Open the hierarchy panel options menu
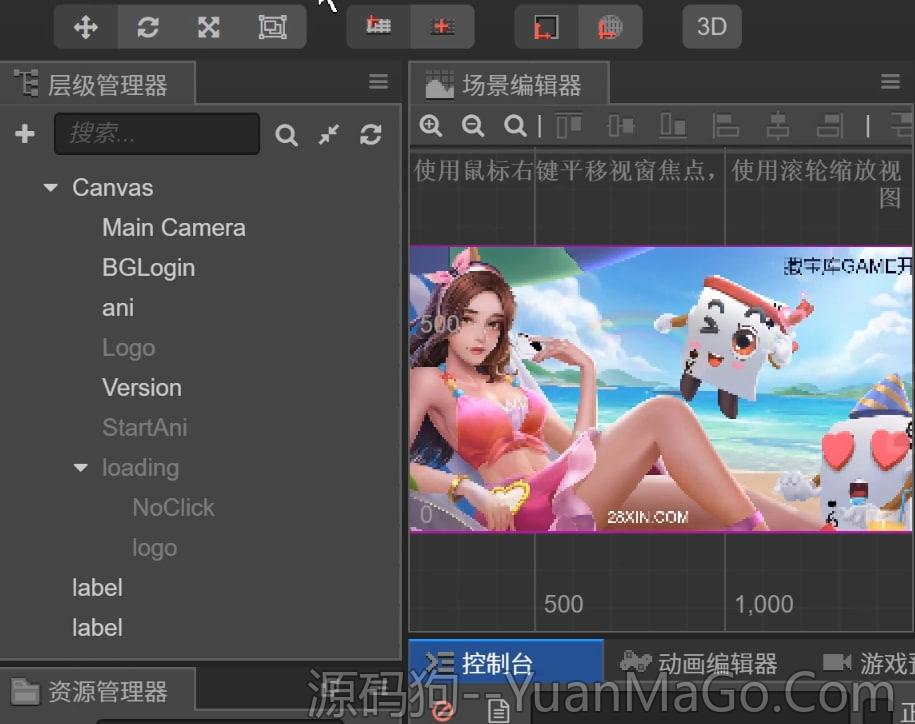Viewport: 915px width, 724px height. tap(379, 82)
